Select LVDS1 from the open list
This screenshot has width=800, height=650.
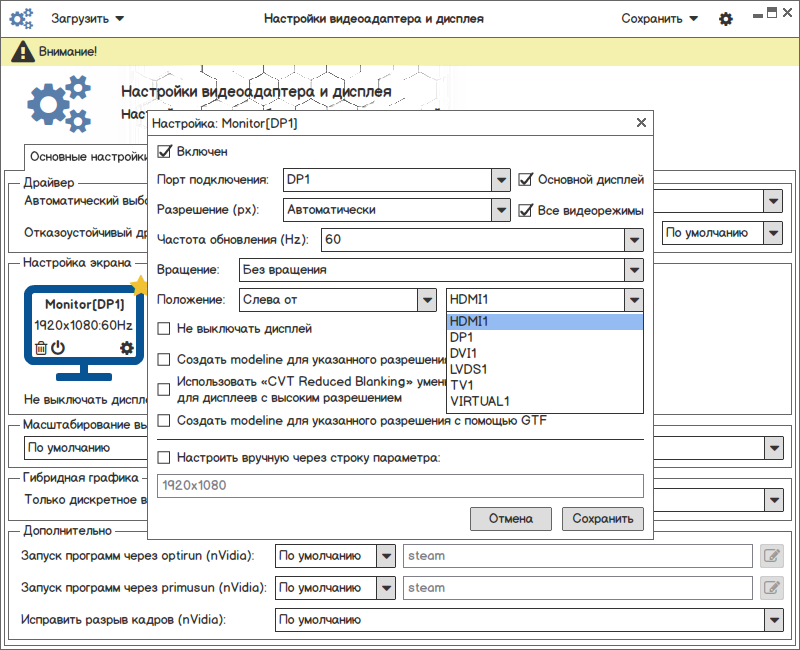tap(468, 370)
